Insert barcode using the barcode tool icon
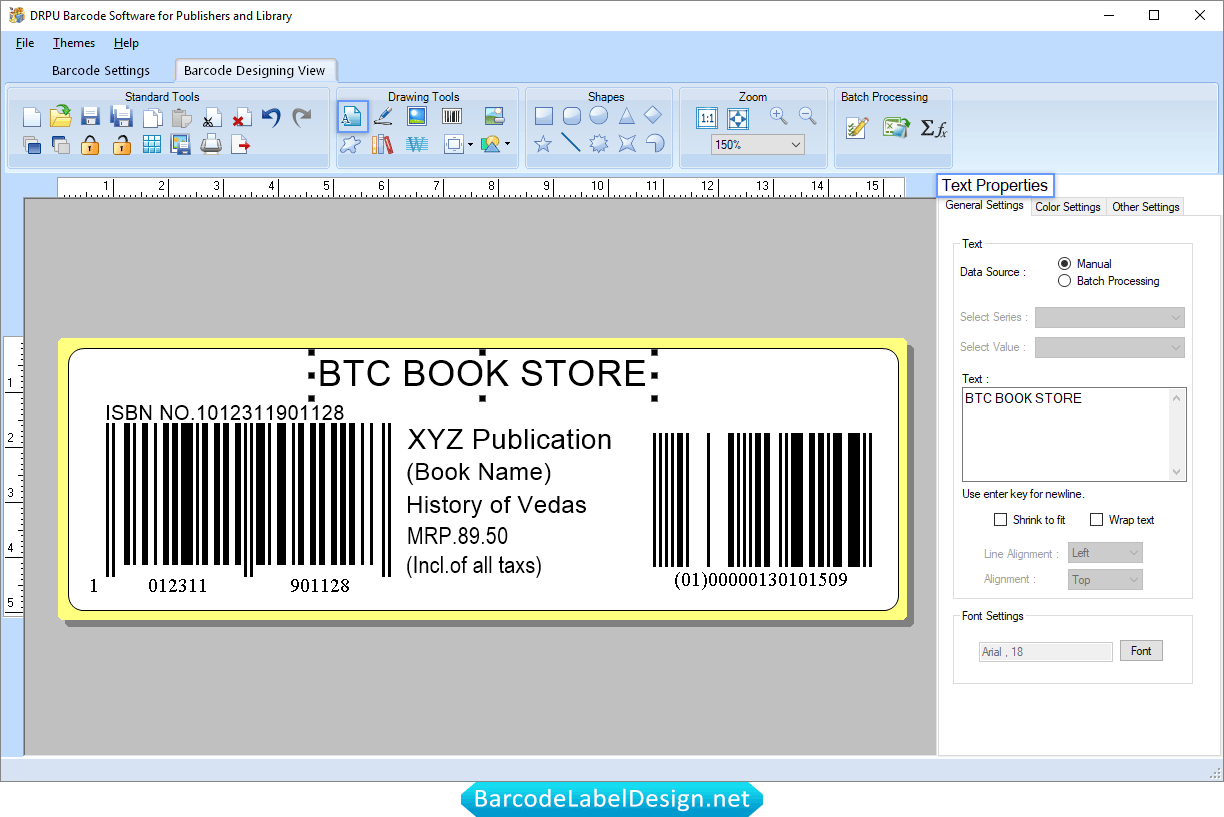The height and width of the screenshot is (817, 1224). tap(451, 117)
